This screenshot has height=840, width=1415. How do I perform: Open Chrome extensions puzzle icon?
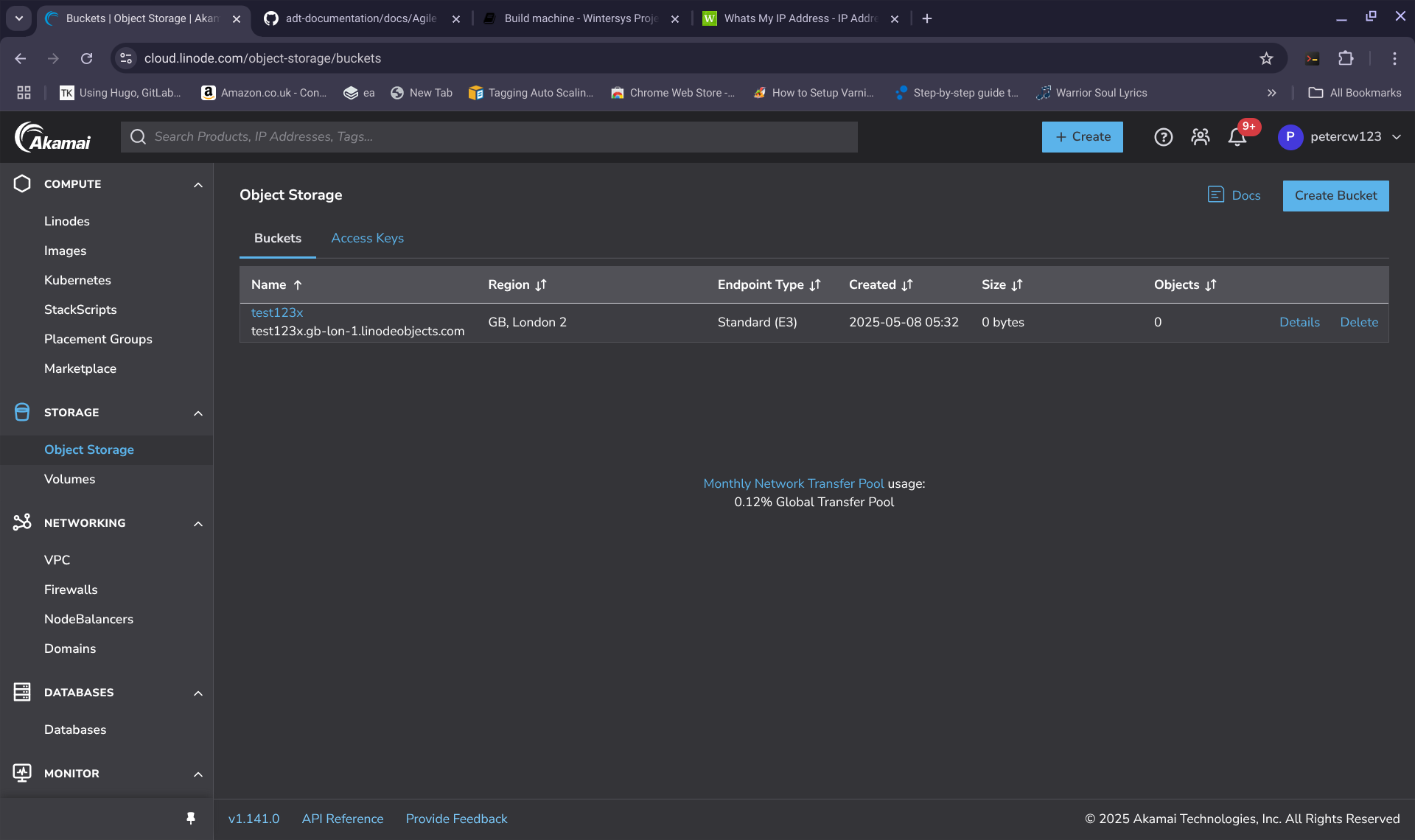pyautogui.click(x=1346, y=59)
